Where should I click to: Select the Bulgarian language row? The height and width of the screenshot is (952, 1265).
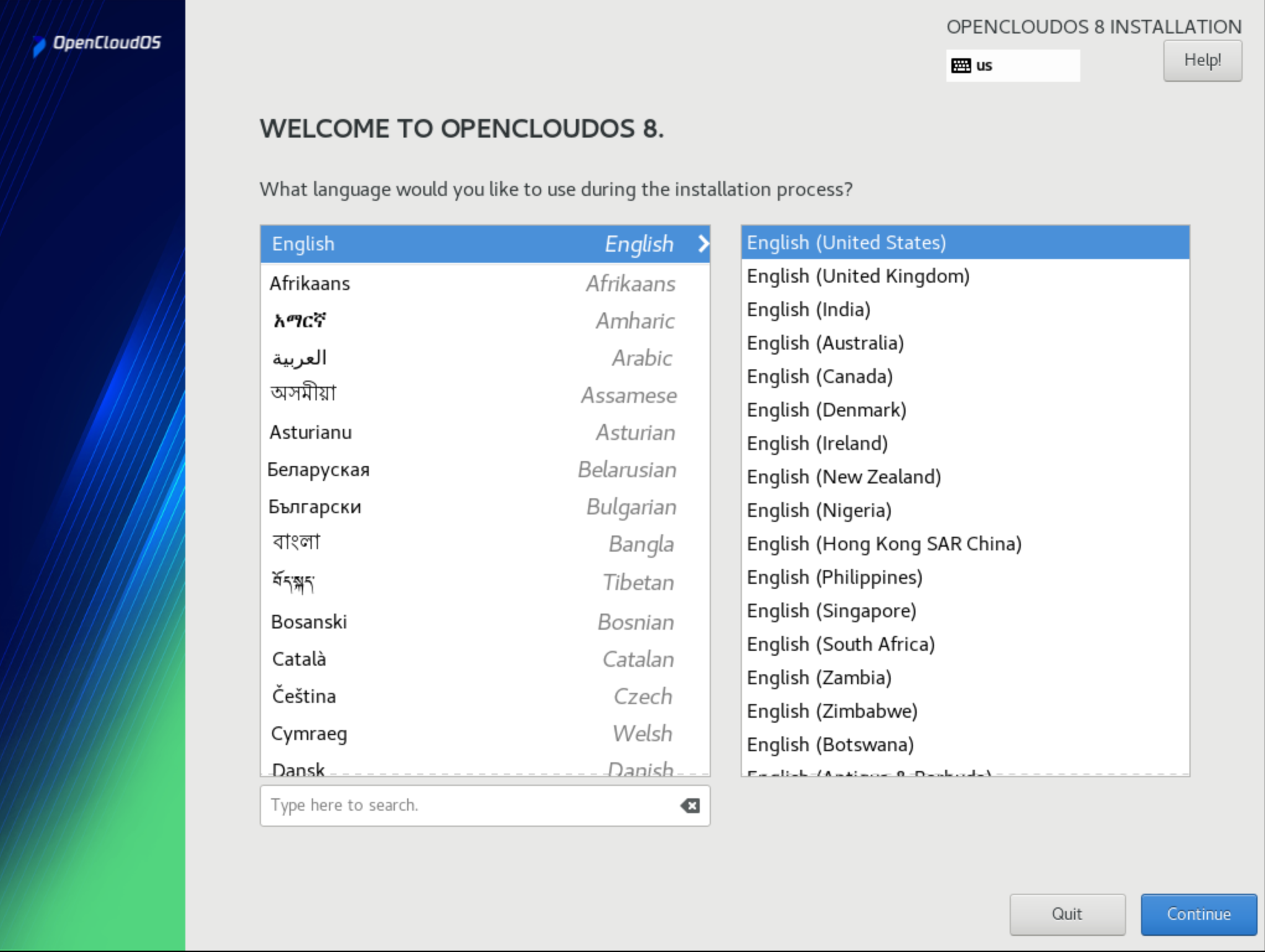[485, 506]
